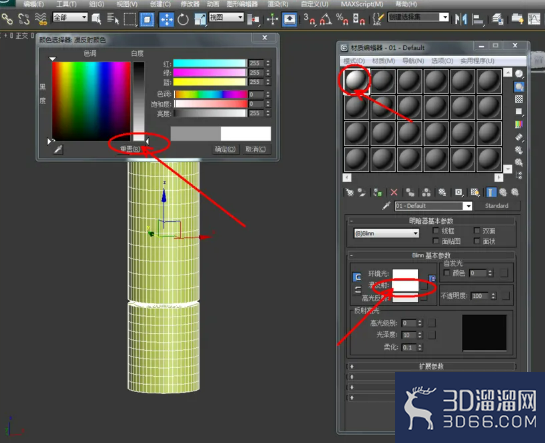
Task: Toggle the Spinner Snap icon
Action: pyautogui.click(x=359, y=19)
